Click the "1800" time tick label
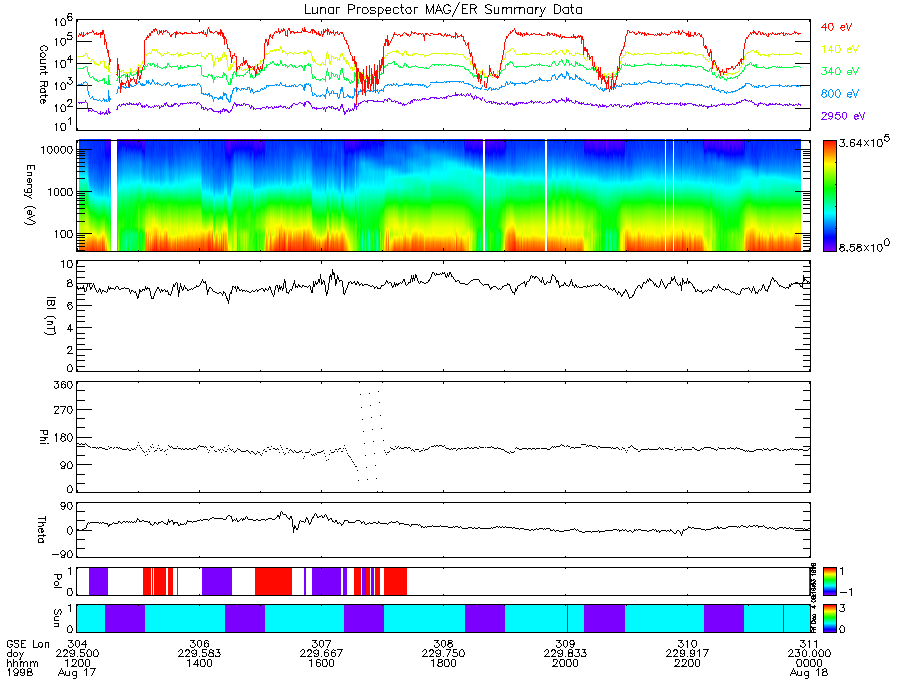The image size is (900, 700). [443, 663]
